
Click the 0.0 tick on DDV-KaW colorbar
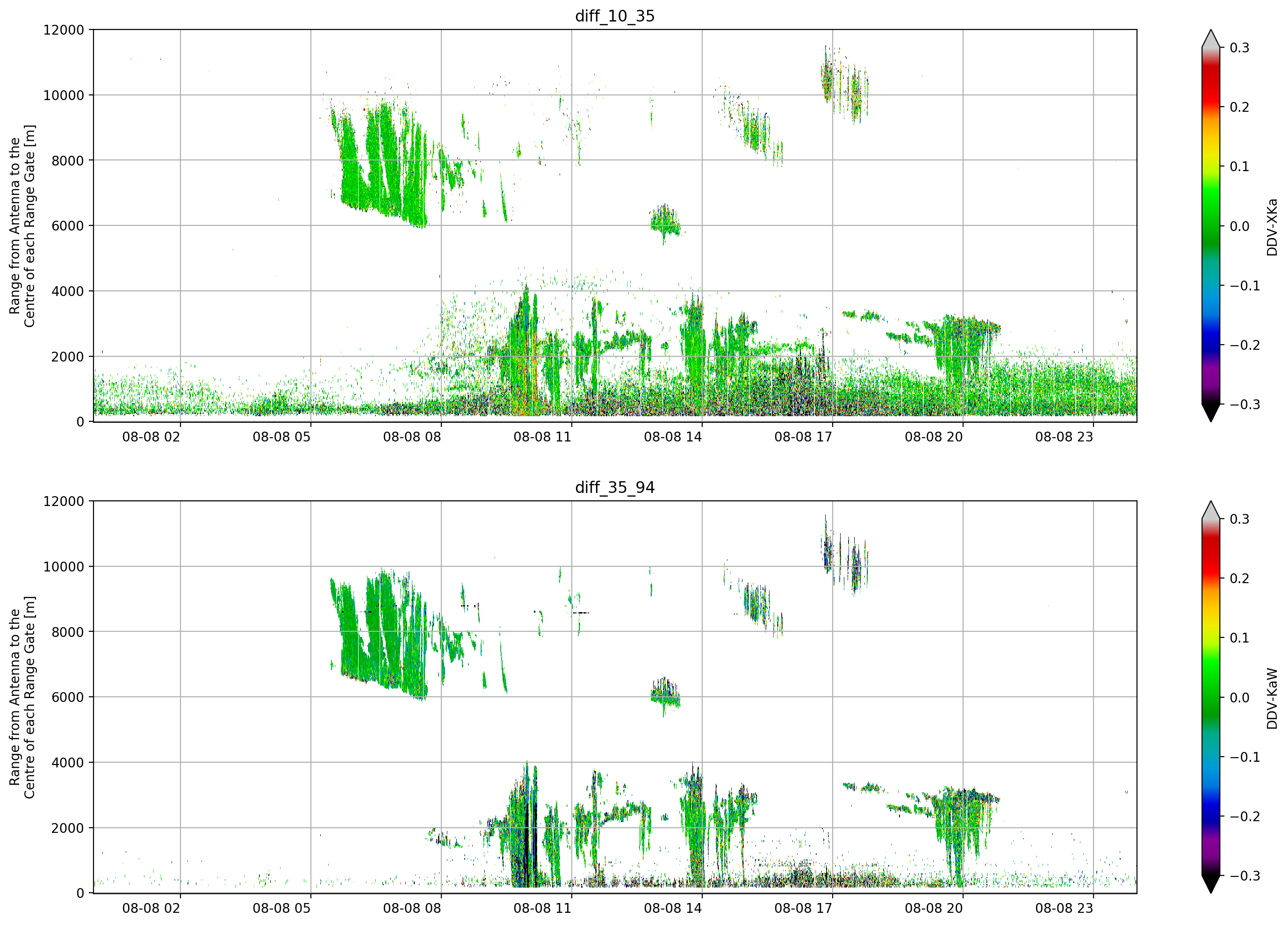click(1239, 698)
